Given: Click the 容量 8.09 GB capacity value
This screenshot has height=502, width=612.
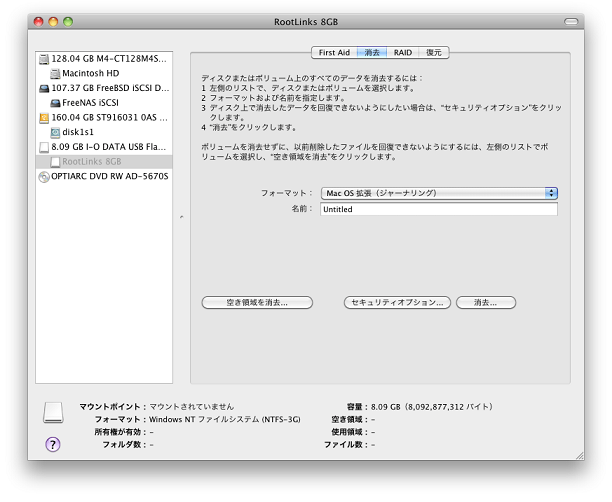Looking at the screenshot, I should tap(432, 407).
